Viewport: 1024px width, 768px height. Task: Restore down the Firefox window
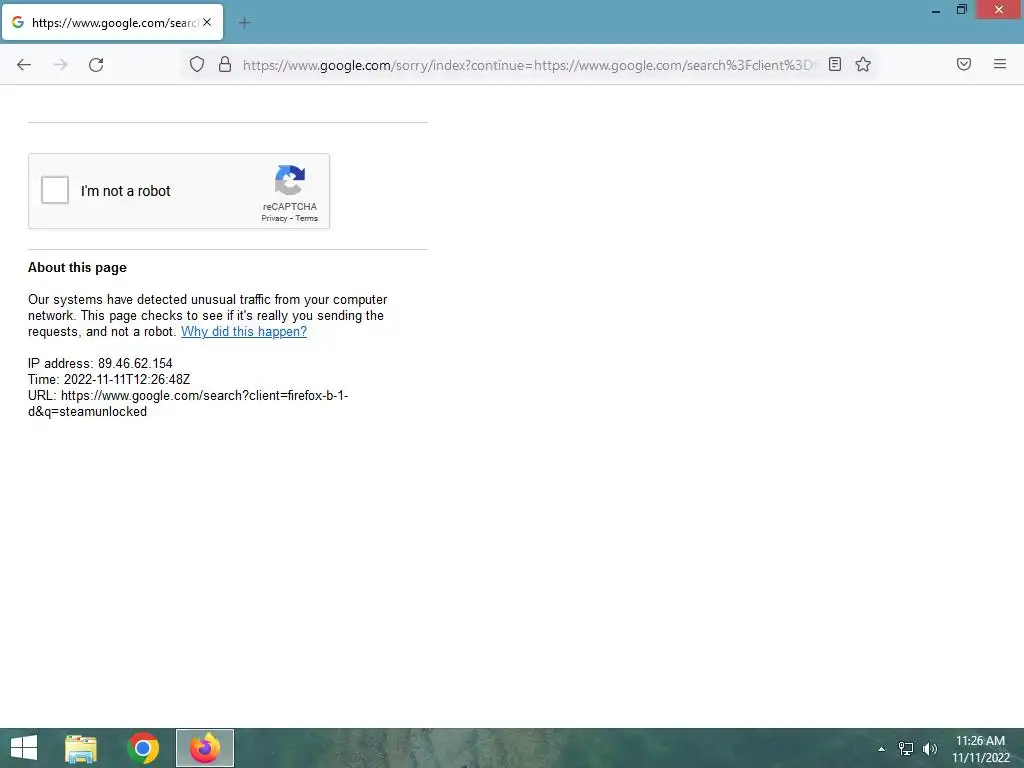point(961,10)
